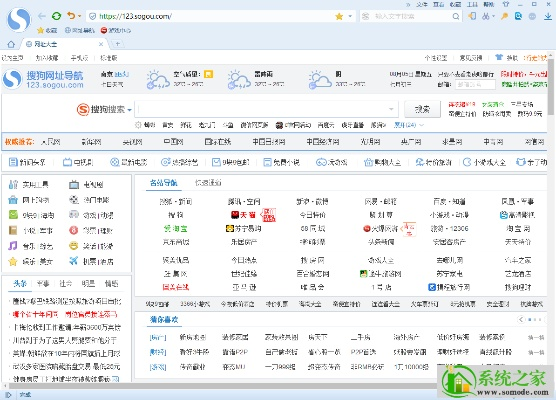Open the 苏宁易购 site link

pos(244,228)
